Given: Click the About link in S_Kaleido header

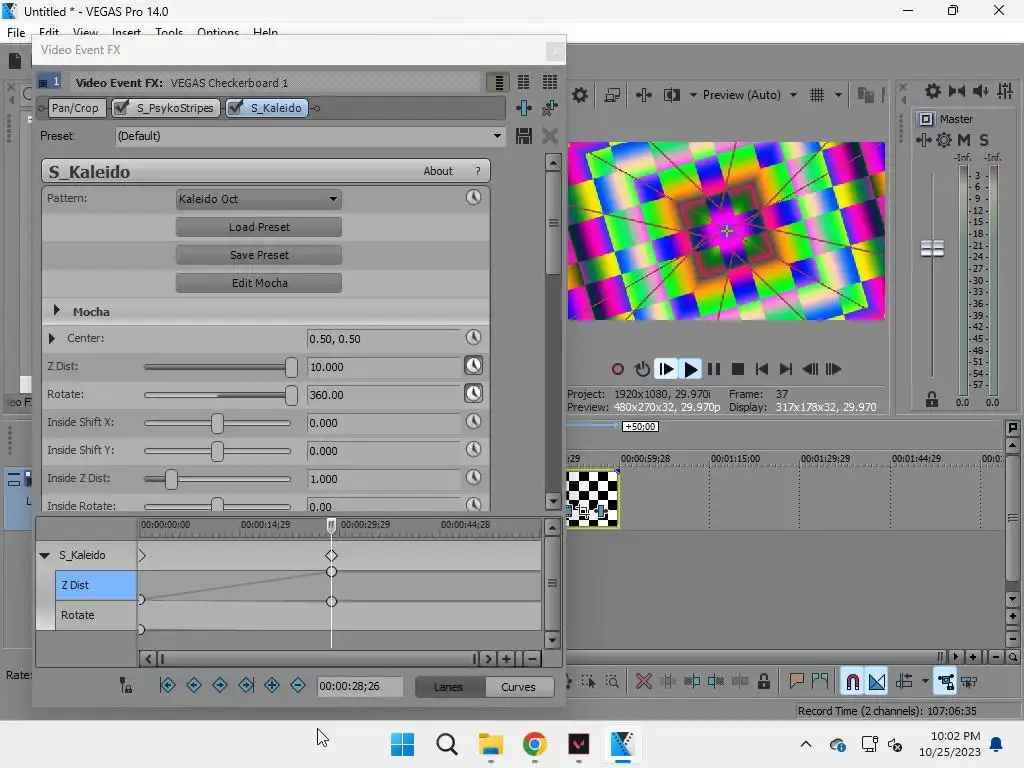Looking at the screenshot, I should point(438,171).
